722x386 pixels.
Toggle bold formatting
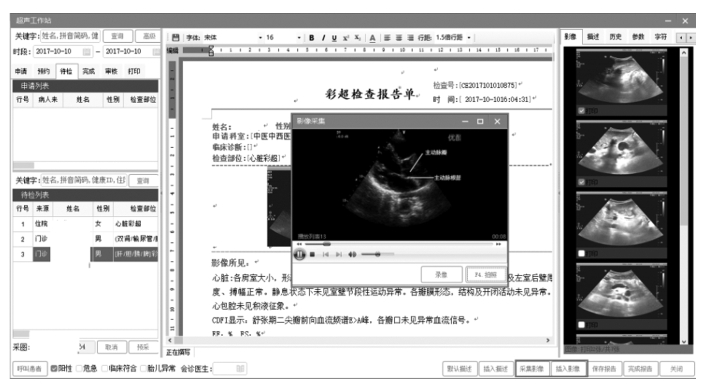pyautogui.click(x=312, y=38)
